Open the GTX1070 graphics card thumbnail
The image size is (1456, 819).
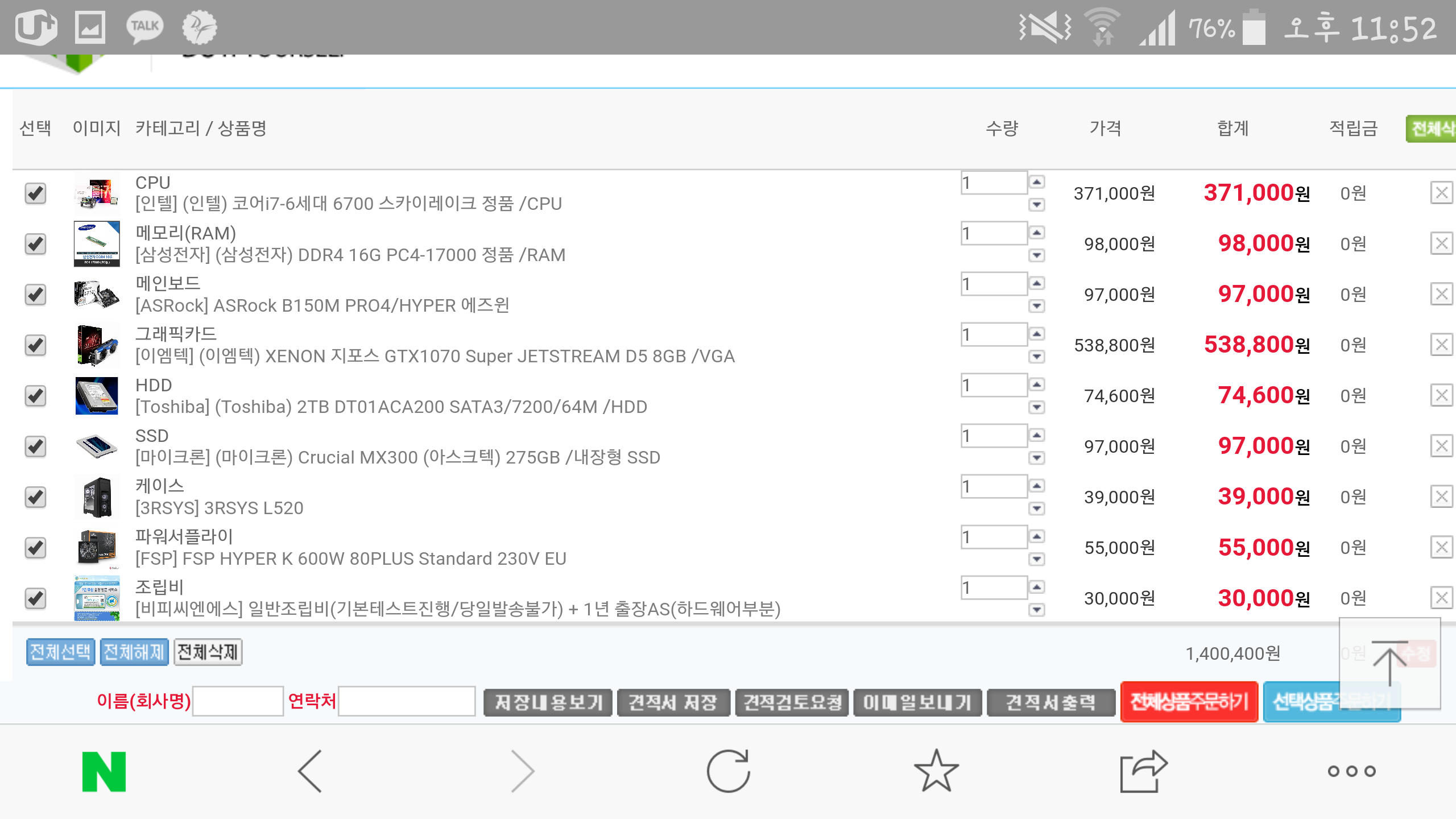point(97,345)
